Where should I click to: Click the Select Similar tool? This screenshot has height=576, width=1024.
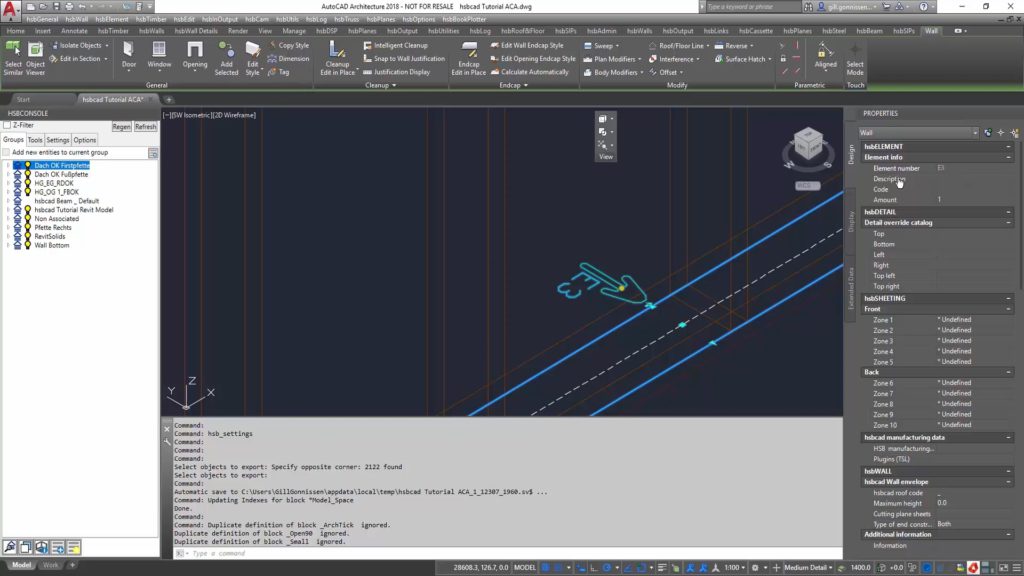[x=13, y=58]
